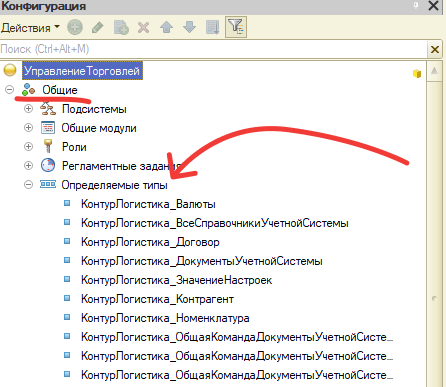Expand the Подсистемы node
Image resolution: width=446 pixels, height=387 pixels.
coord(29,109)
